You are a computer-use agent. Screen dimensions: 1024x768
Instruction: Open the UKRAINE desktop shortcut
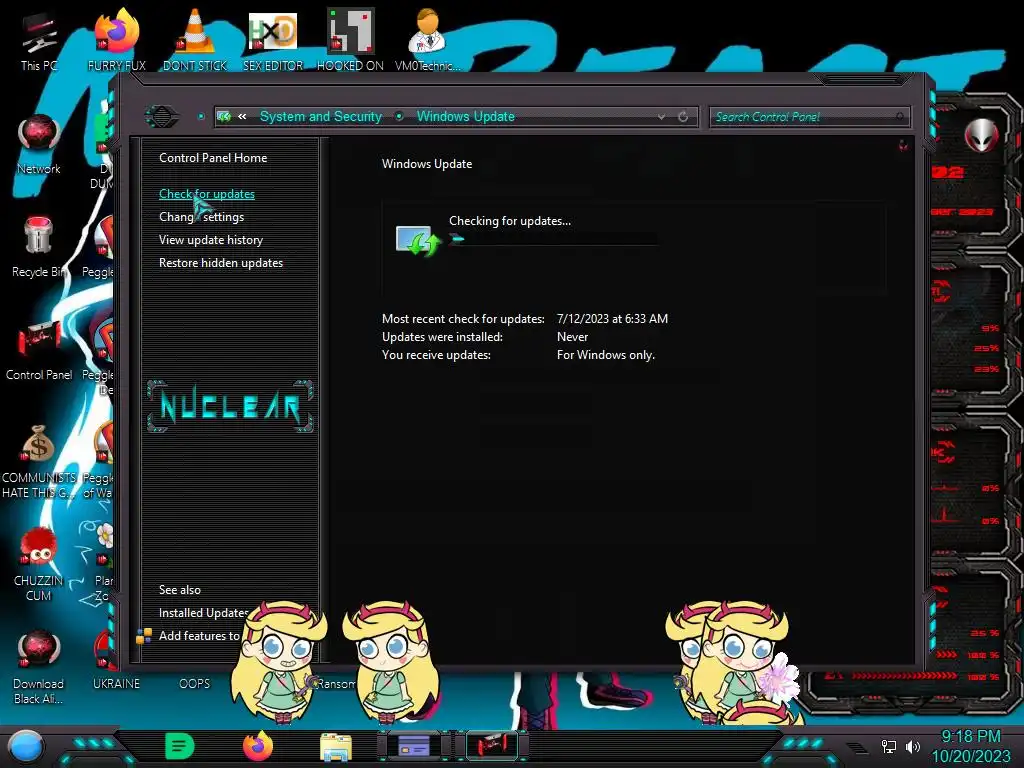116,683
